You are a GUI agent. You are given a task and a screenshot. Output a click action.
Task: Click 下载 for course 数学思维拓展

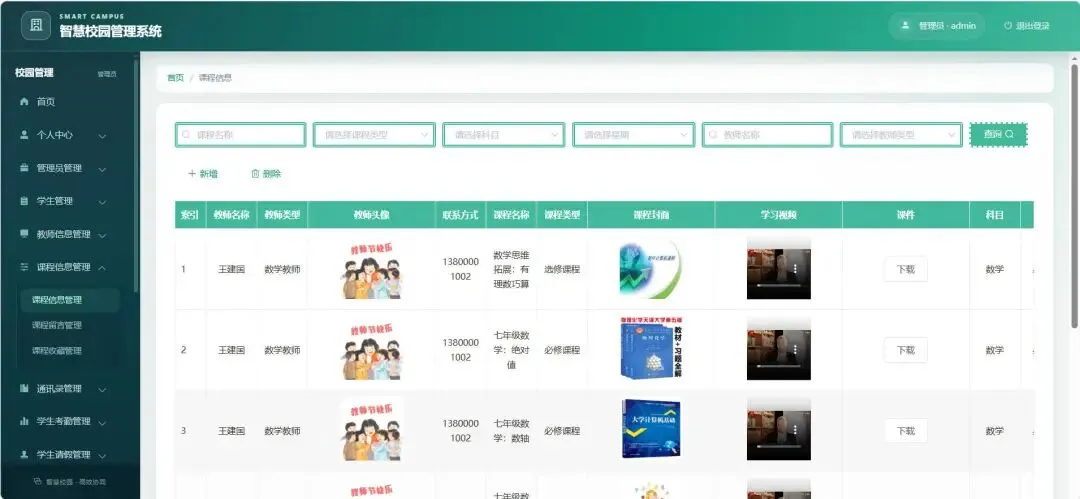pos(905,269)
